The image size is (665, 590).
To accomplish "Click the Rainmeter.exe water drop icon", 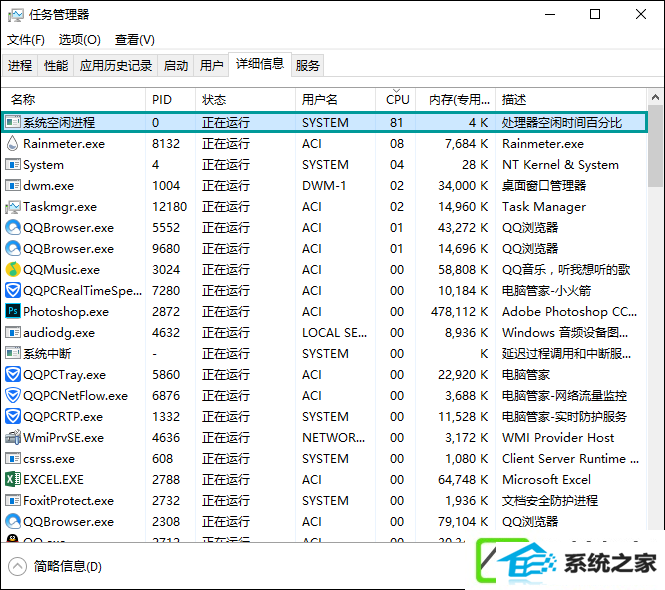I will click(13, 143).
